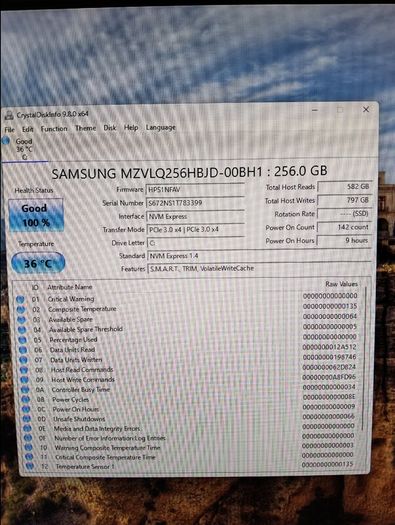Screen dimensions: 395x525
Task: Click the Interface field NVM Express
Action: point(195,216)
